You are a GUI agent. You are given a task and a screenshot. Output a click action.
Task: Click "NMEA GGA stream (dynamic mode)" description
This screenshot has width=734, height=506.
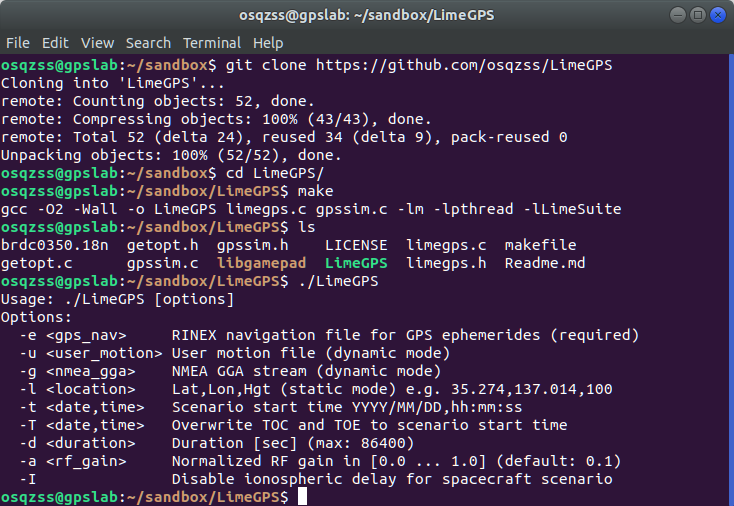(306, 372)
